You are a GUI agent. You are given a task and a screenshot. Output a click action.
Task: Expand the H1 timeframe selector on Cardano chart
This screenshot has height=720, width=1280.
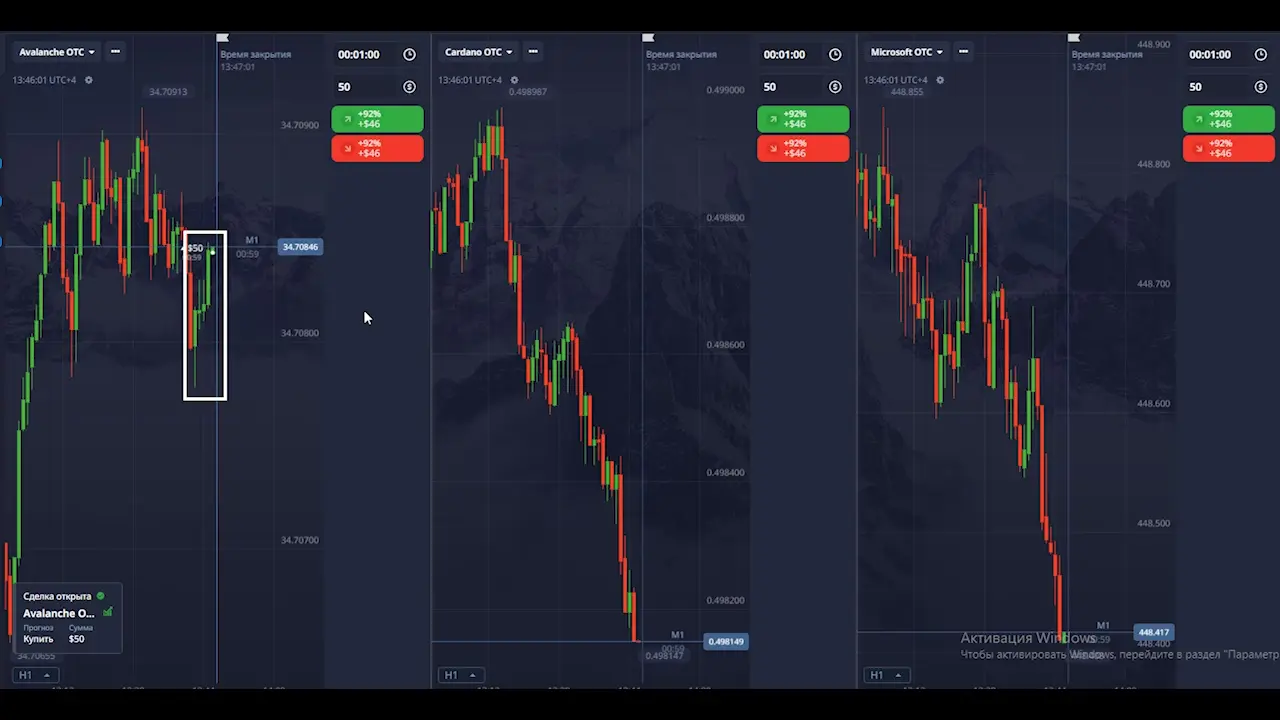(458, 675)
